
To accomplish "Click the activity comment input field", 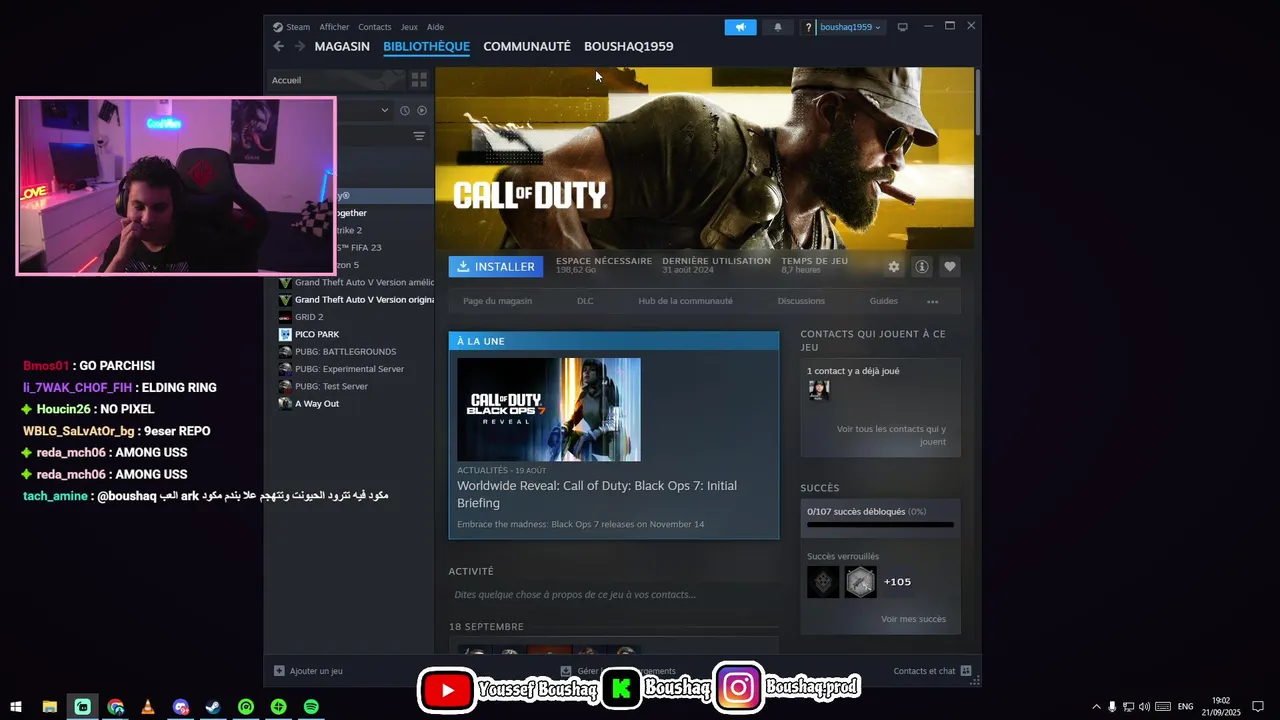I will coord(613,594).
